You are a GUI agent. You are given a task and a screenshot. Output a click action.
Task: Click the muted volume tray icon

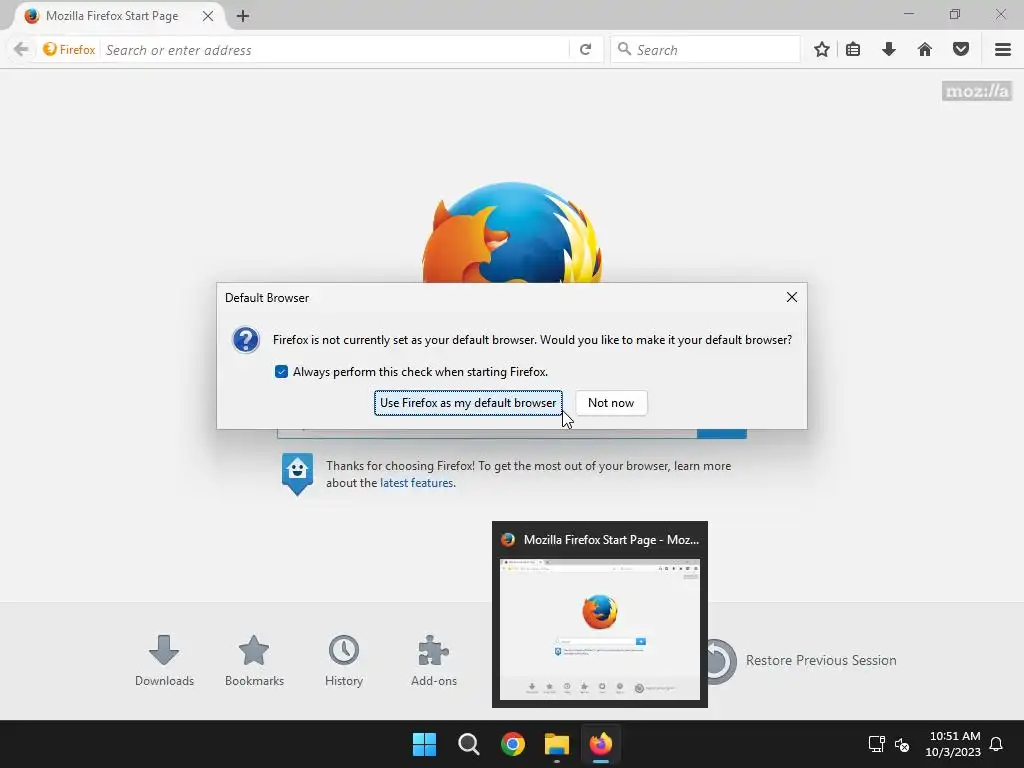[902, 744]
